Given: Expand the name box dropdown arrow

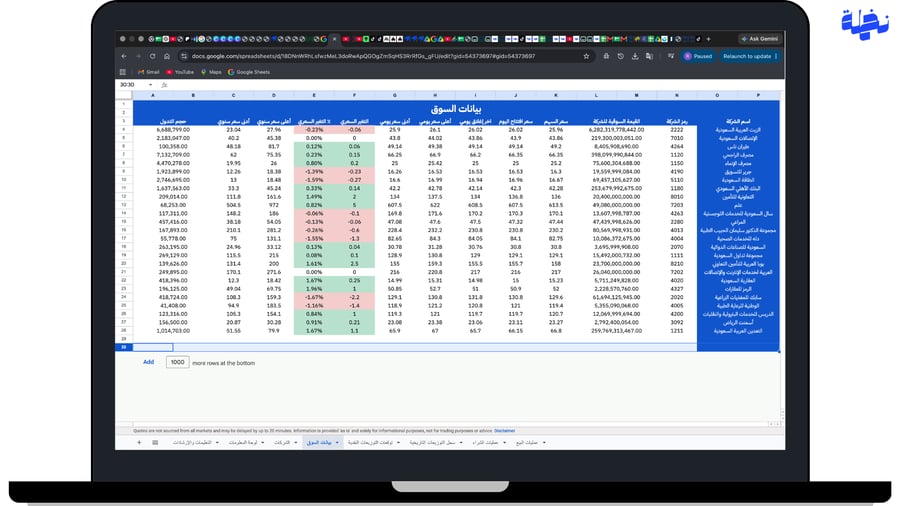Looking at the screenshot, I should (x=150, y=85).
